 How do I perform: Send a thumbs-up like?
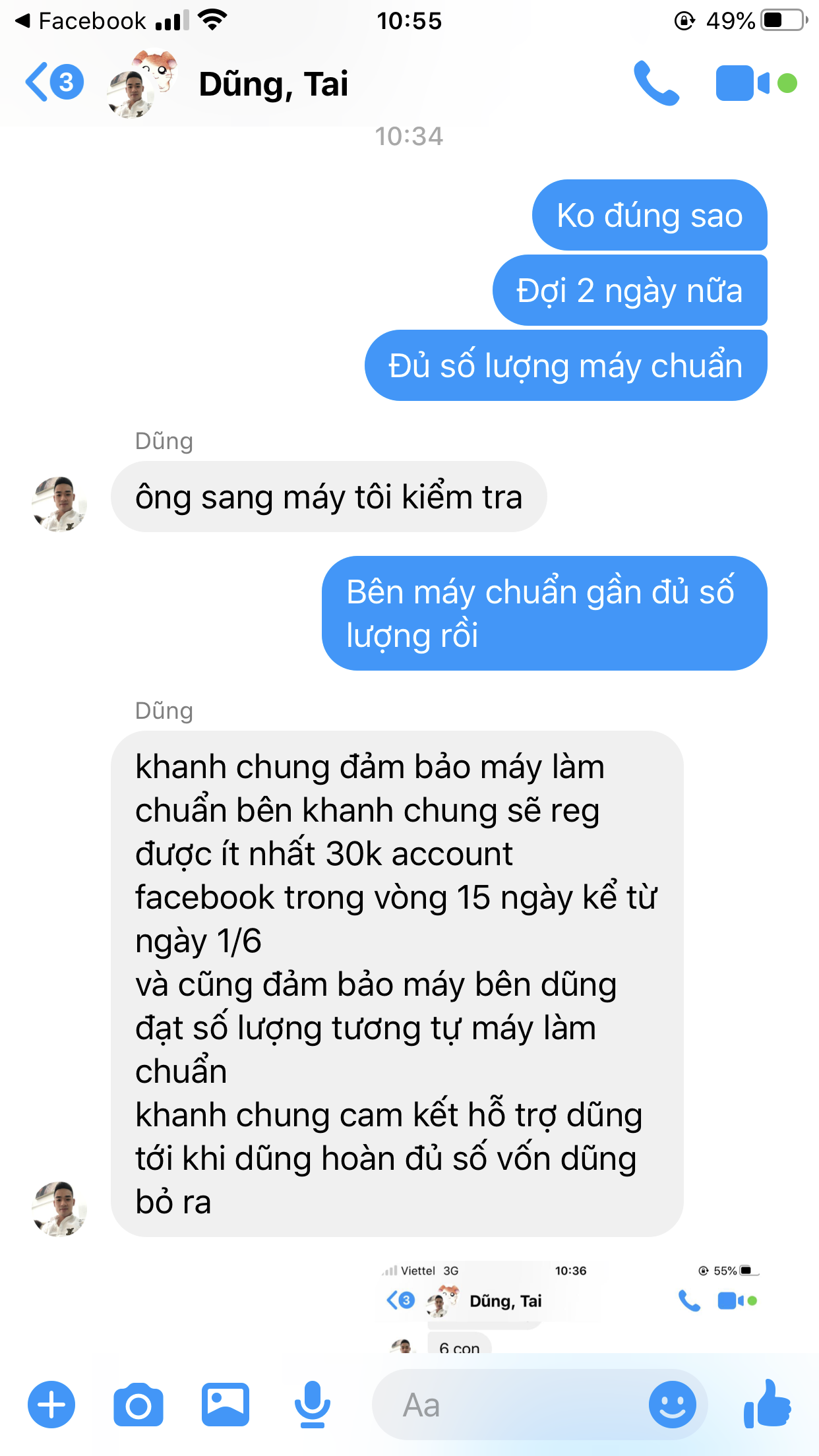click(768, 1405)
